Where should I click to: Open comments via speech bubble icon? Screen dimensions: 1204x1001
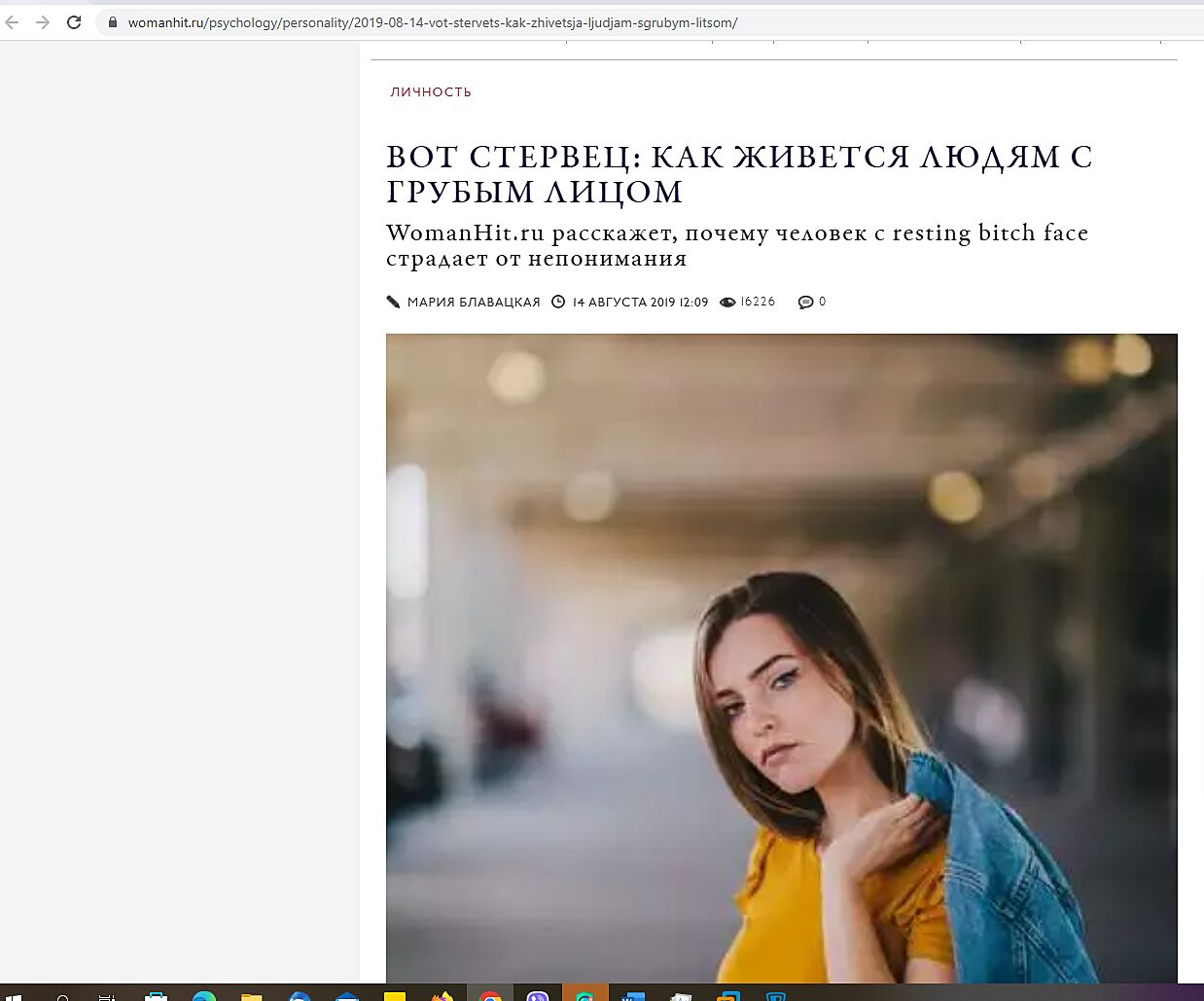click(x=805, y=302)
